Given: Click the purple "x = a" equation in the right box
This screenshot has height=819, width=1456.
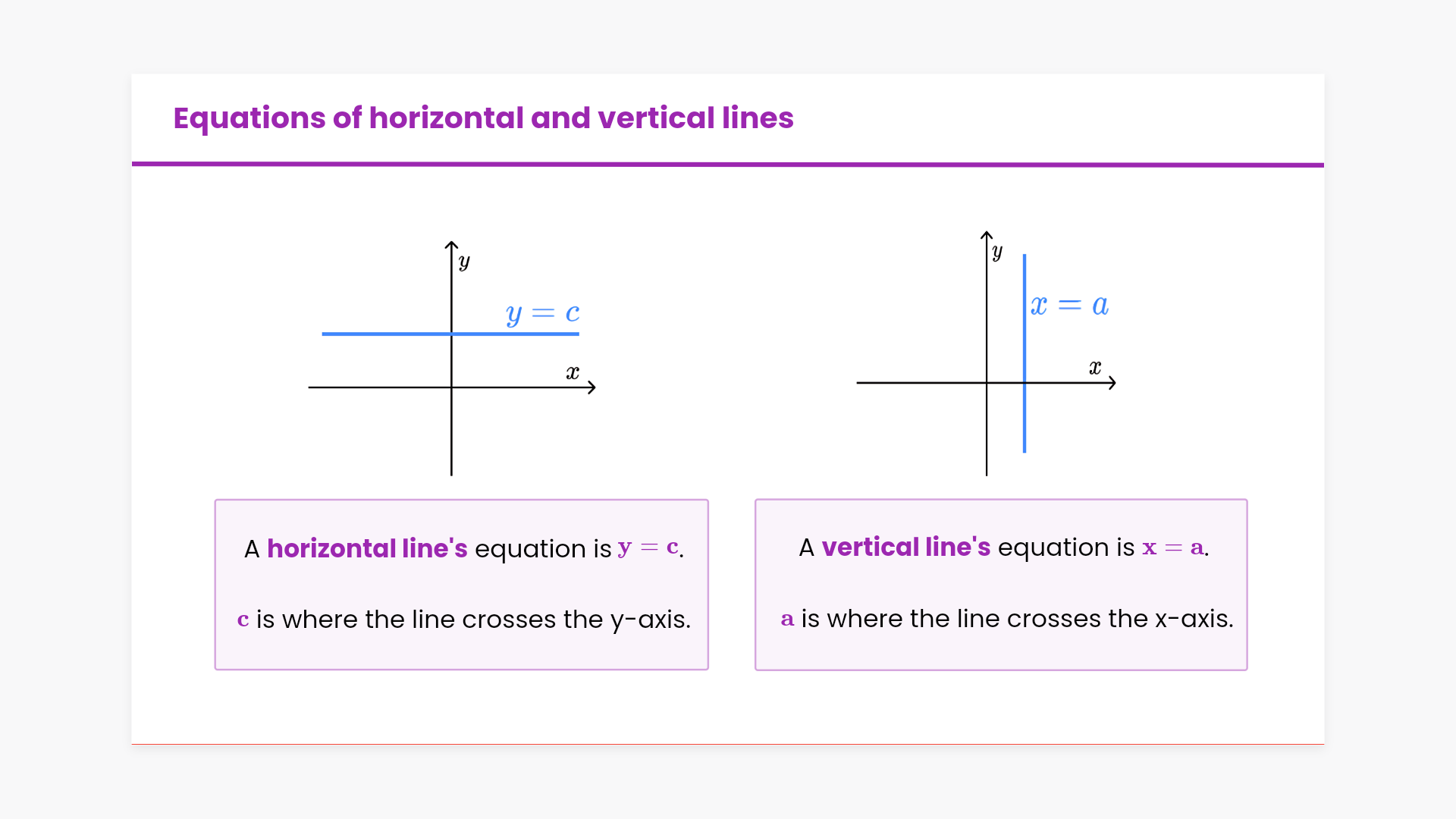Looking at the screenshot, I should tap(1173, 547).
